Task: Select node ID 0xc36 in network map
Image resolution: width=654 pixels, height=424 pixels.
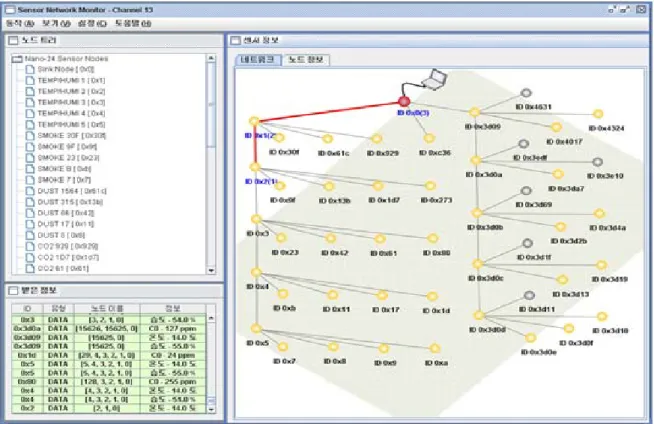Action: coord(429,138)
